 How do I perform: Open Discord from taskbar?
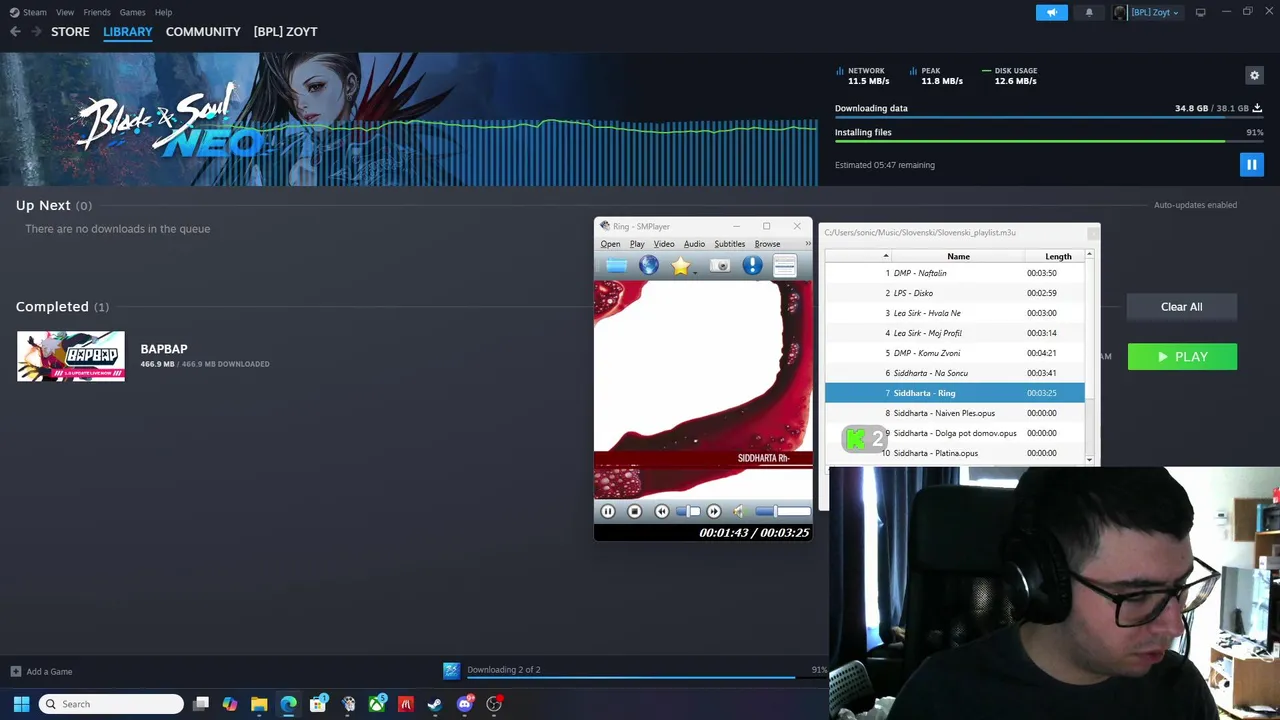(464, 704)
